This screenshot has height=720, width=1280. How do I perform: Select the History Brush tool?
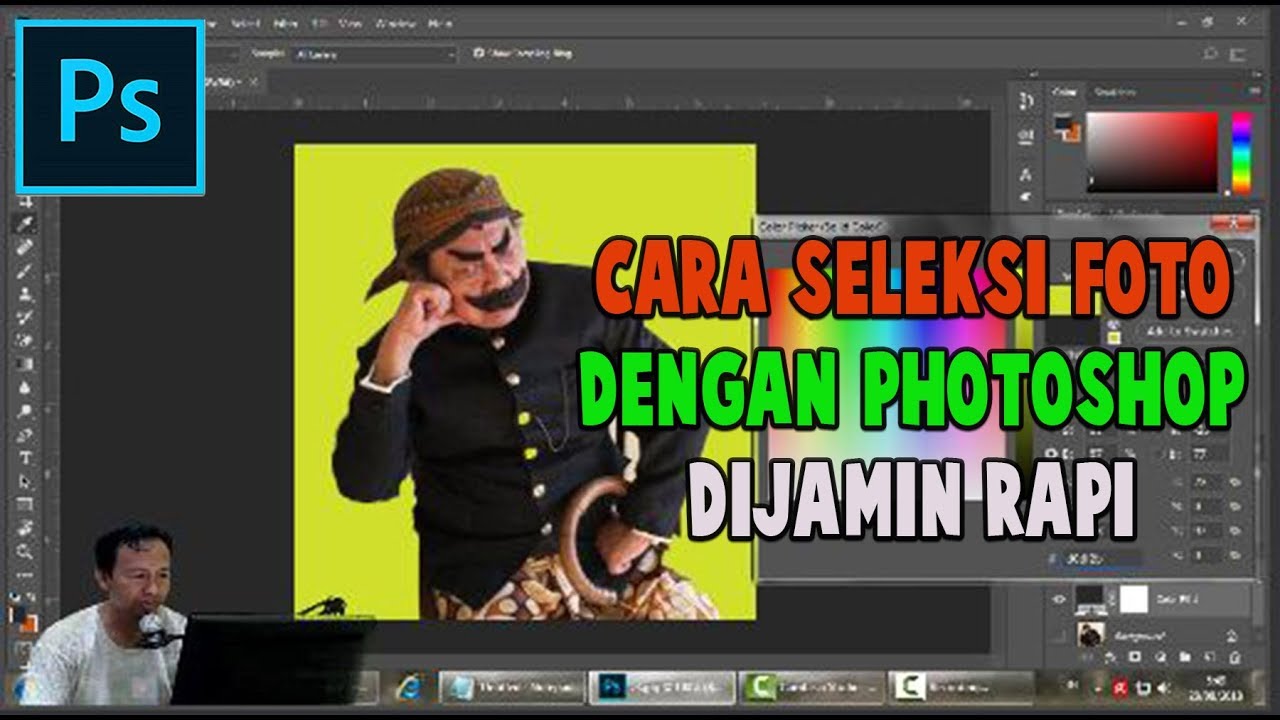pyautogui.click(x=26, y=317)
